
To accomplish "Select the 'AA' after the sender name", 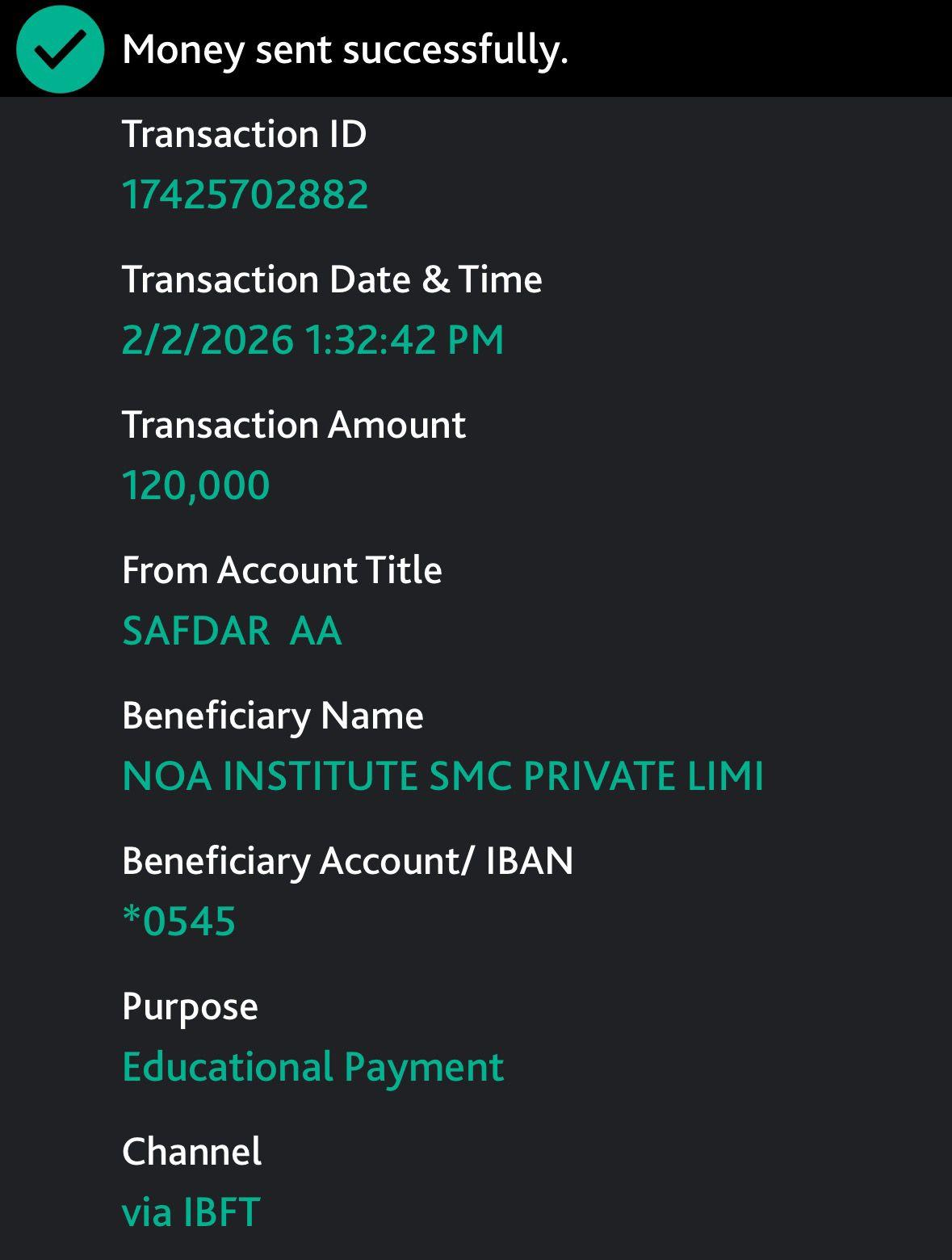I will click(x=316, y=631).
